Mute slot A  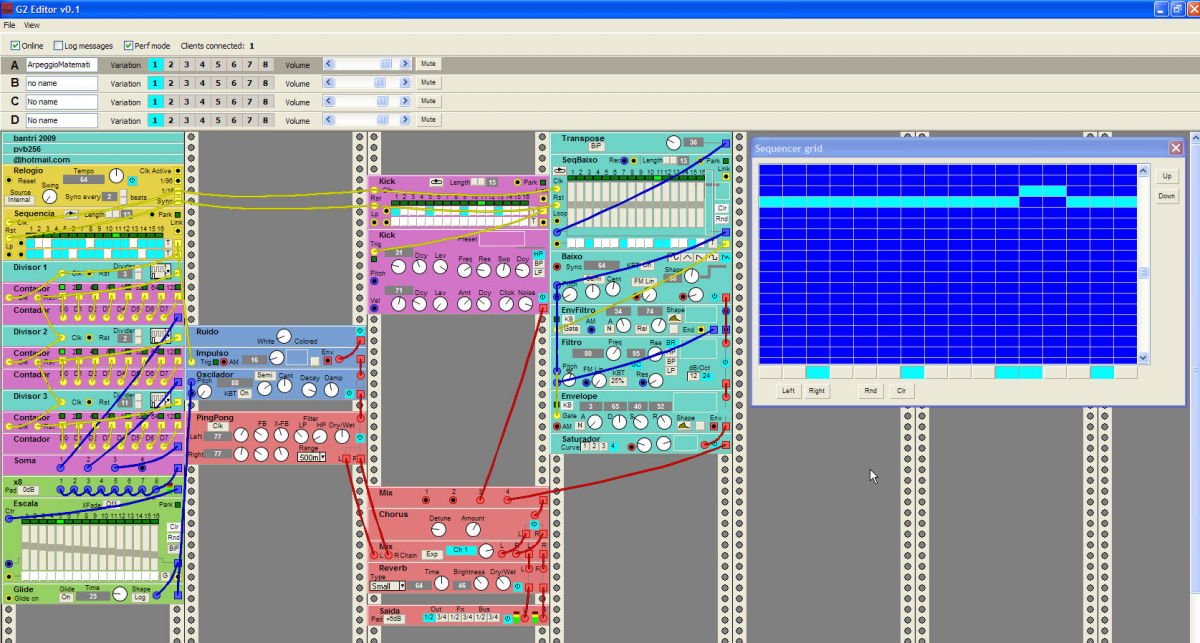[x=428, y=64]
